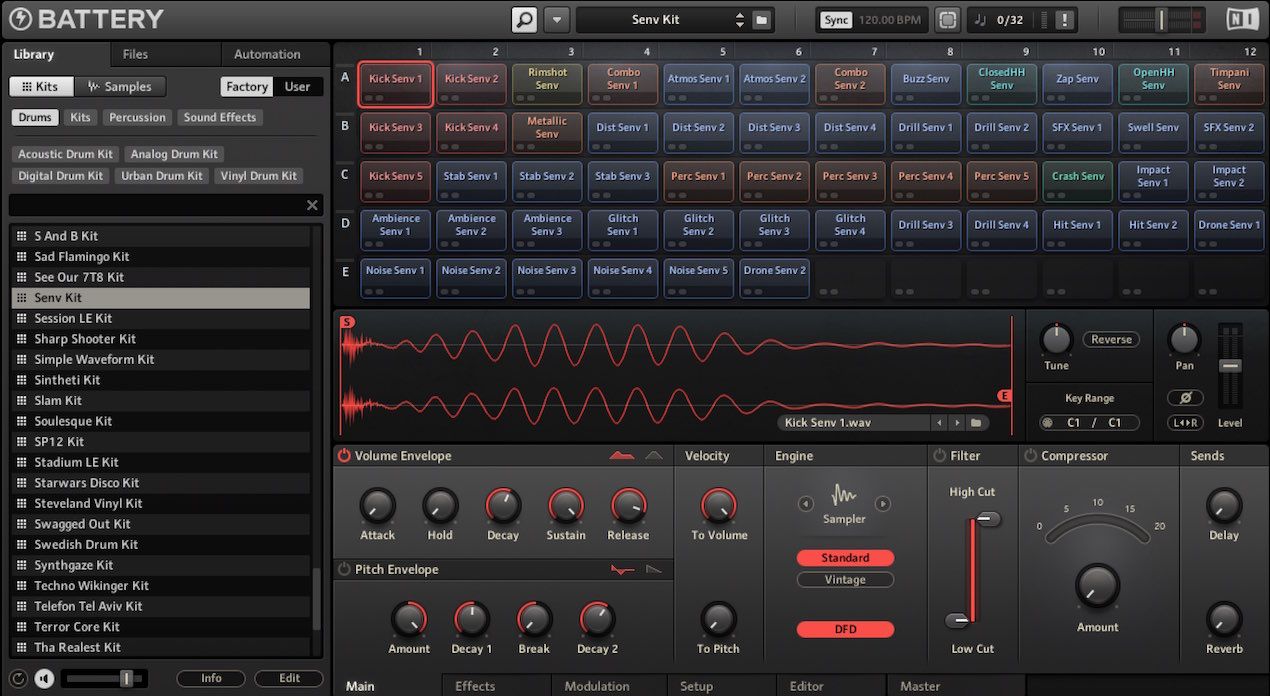Open the Automation tab in the sidebar
Screen dimensions: 1270x696
267,54
